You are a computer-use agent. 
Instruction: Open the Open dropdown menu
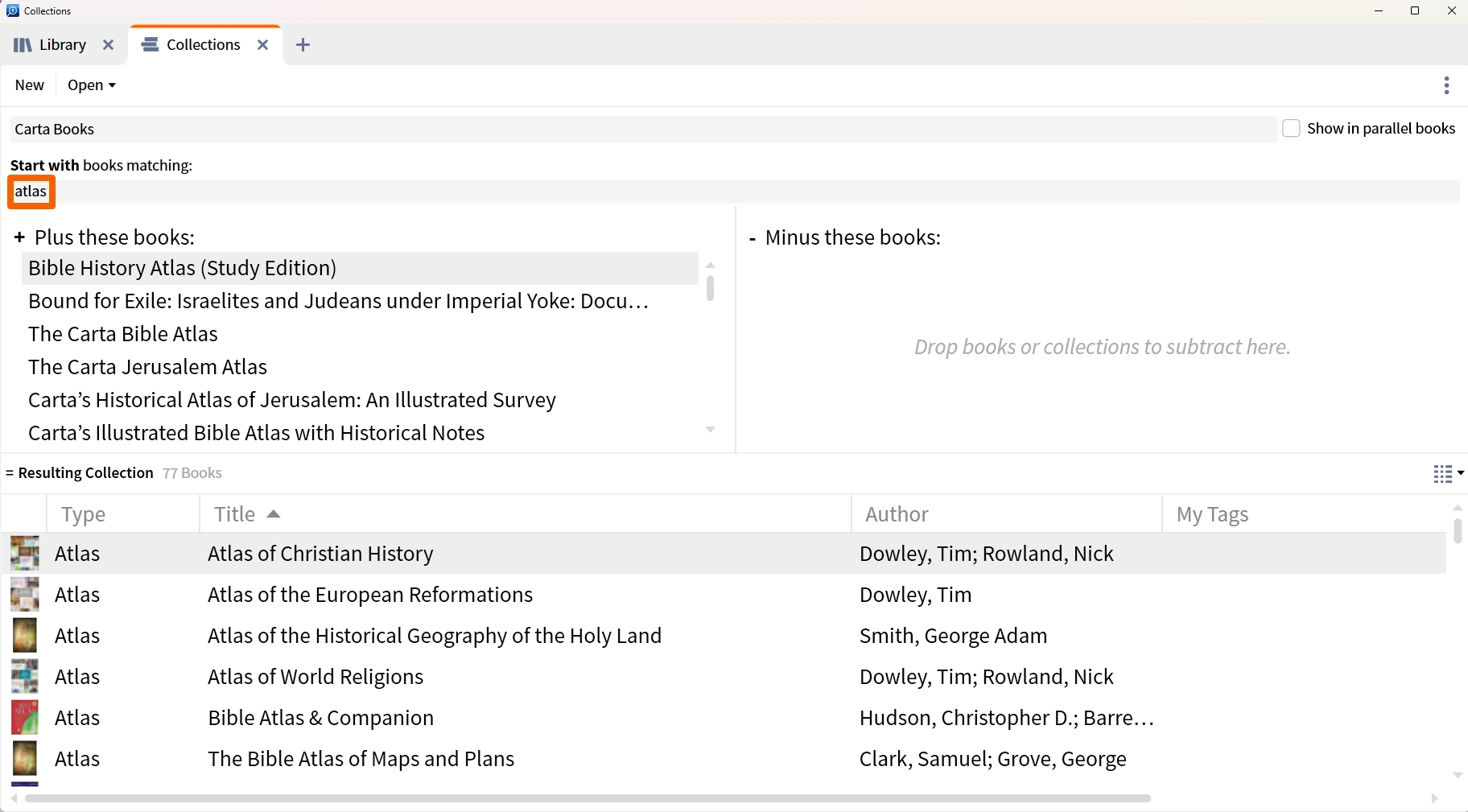click(92, 85)
